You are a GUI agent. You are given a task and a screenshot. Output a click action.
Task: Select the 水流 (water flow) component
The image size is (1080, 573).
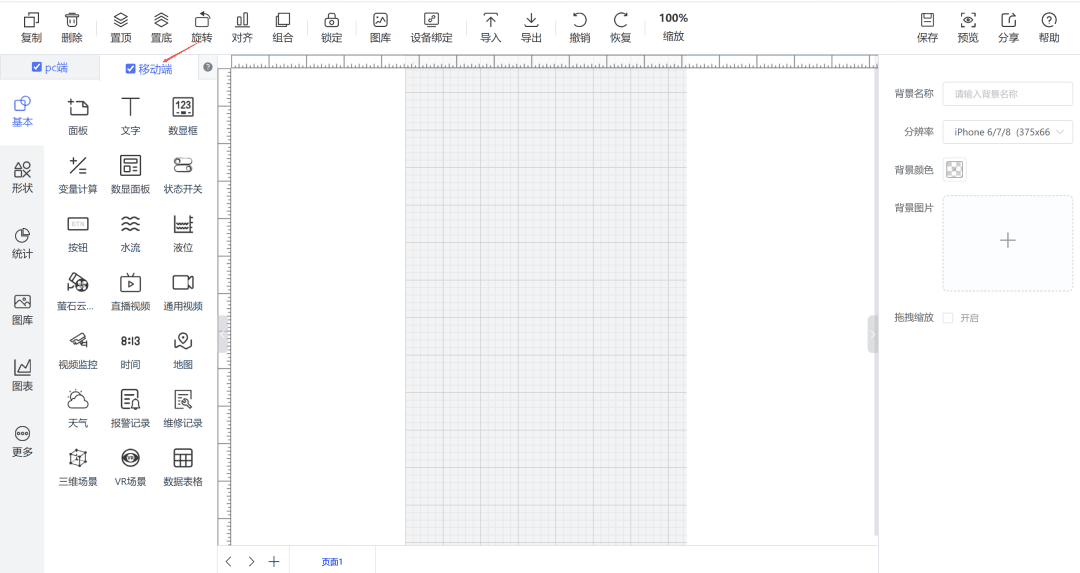click(x=130, y=233)
